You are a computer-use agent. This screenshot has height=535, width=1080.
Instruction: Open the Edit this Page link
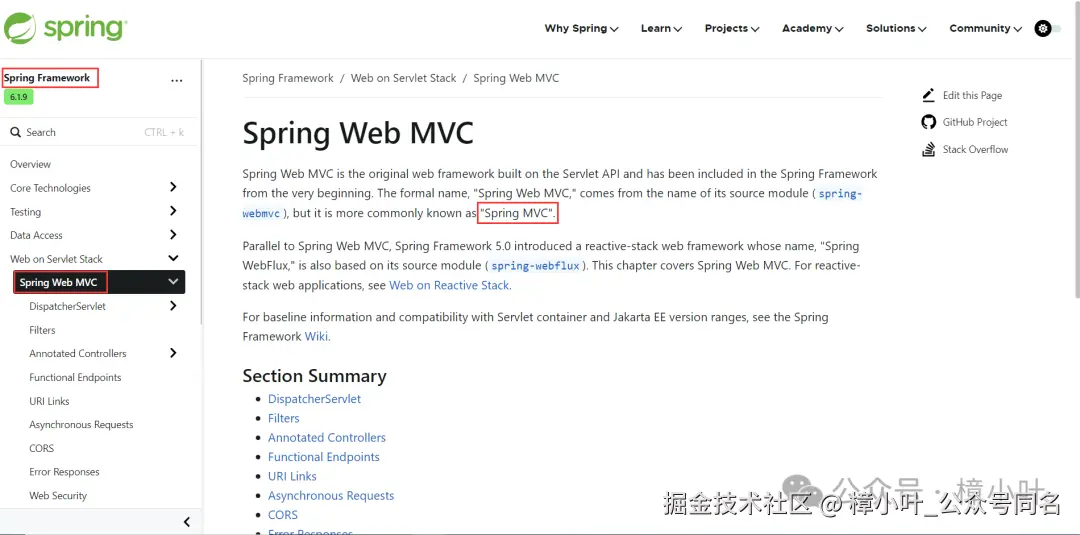coord(973,96)
